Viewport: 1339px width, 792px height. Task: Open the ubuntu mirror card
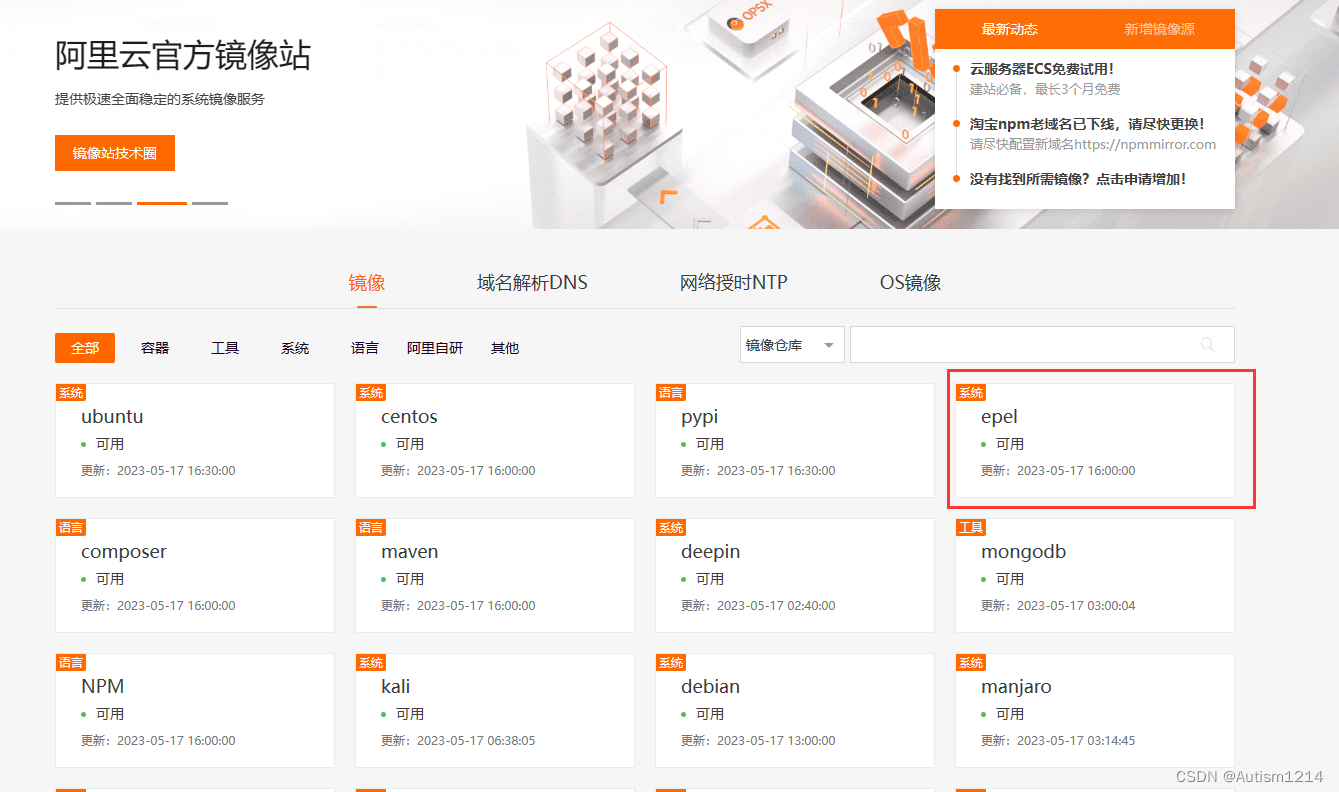click(x=195, y=440)
